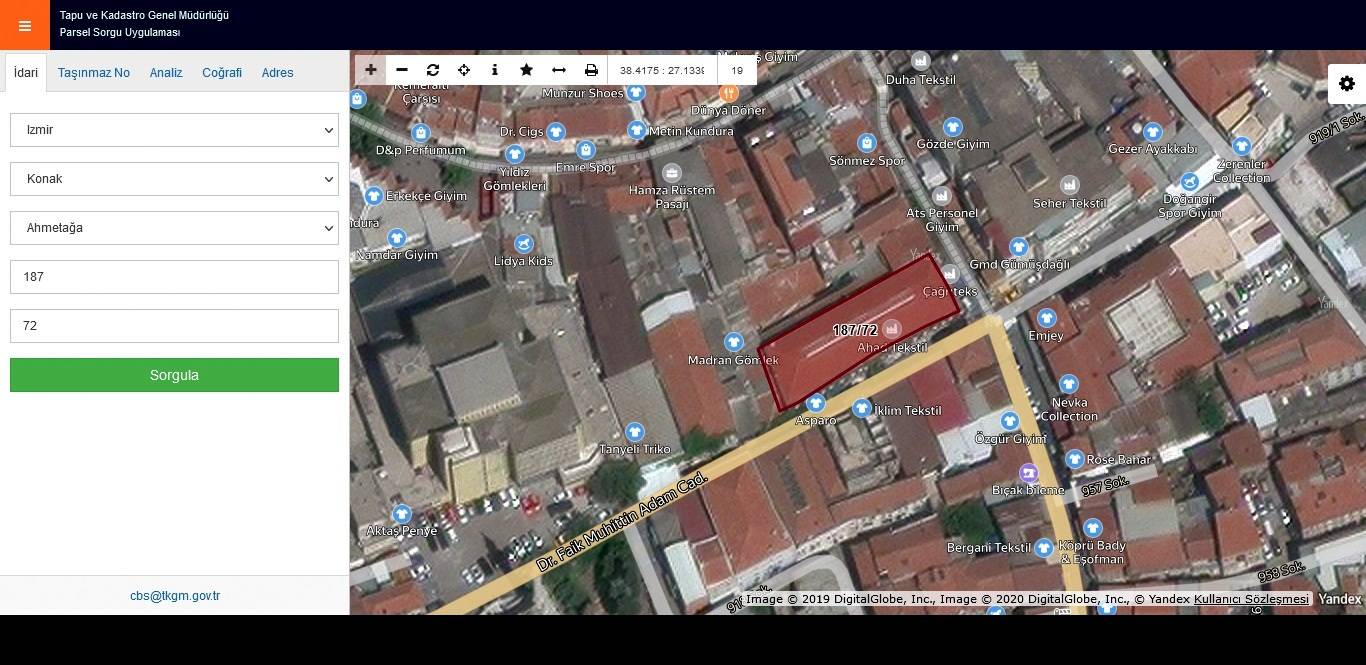Click the zoom in plus tool
The width and height of the screenshot is (1366, 665).
pyautogui.click(x=371, y=70)
